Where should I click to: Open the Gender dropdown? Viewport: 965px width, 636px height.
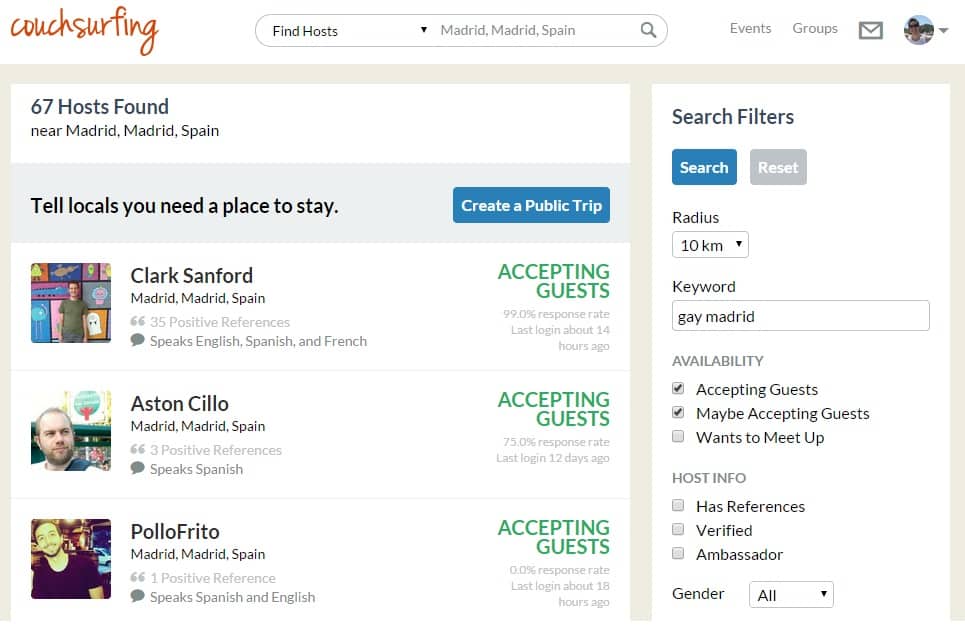(x=790, y=595)
